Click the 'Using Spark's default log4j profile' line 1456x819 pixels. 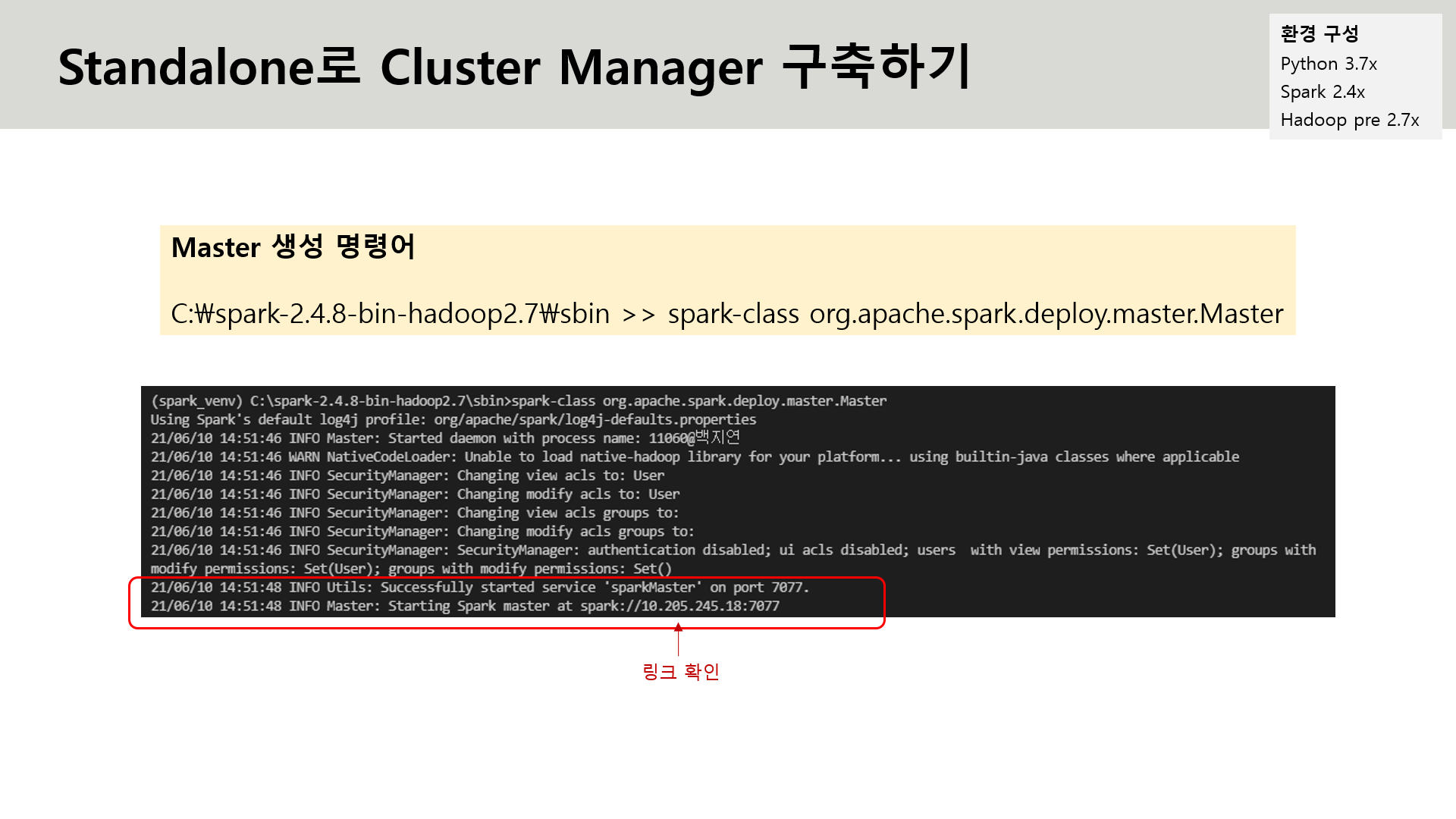[x=453, y=419]
